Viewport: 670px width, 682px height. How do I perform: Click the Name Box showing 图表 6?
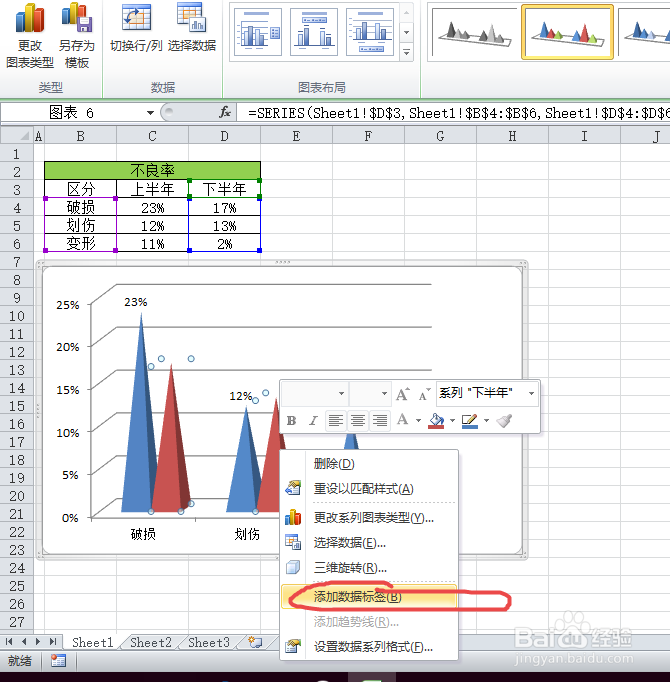coord(73,113)
